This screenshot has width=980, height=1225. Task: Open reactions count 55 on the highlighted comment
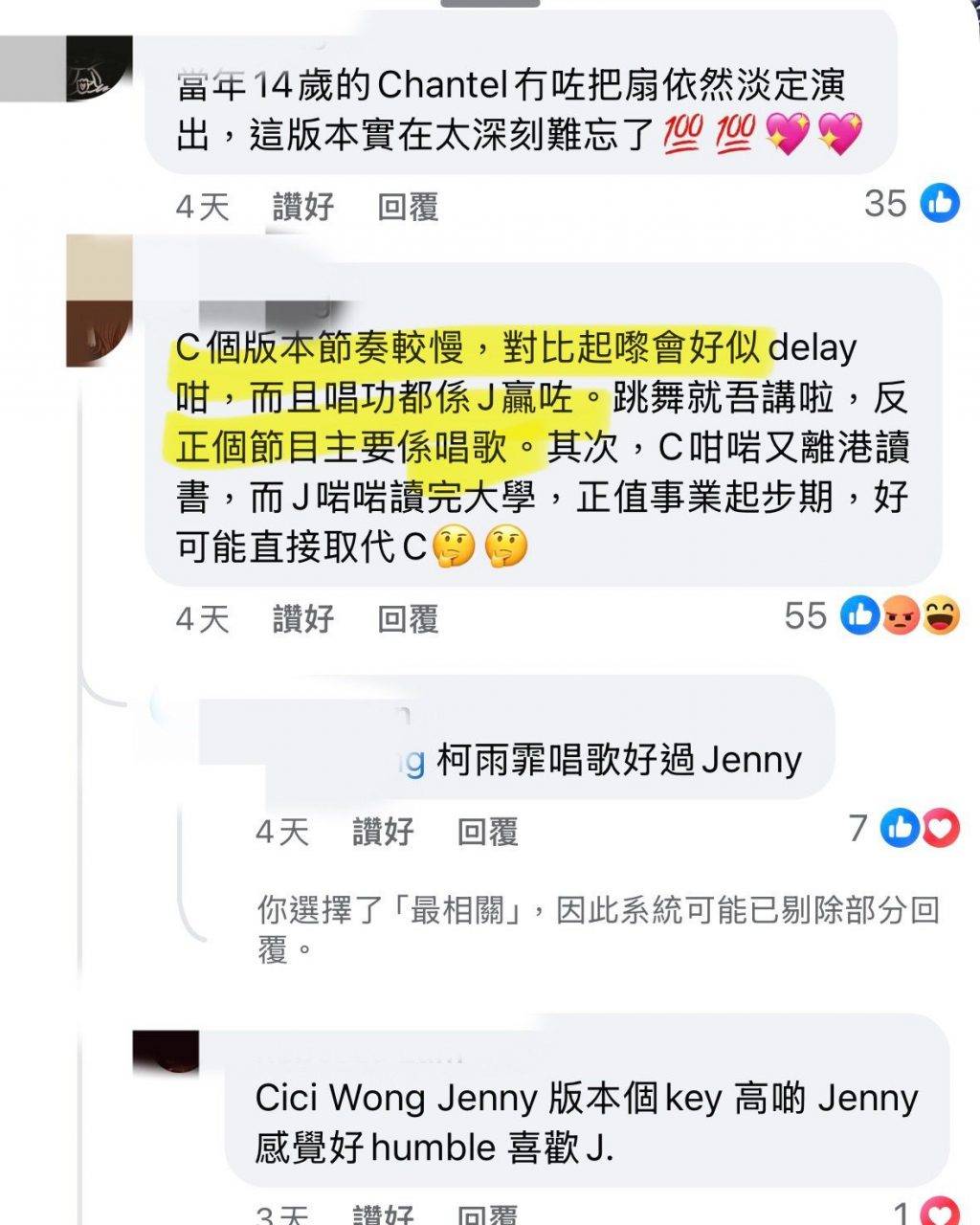click(805, 616)
